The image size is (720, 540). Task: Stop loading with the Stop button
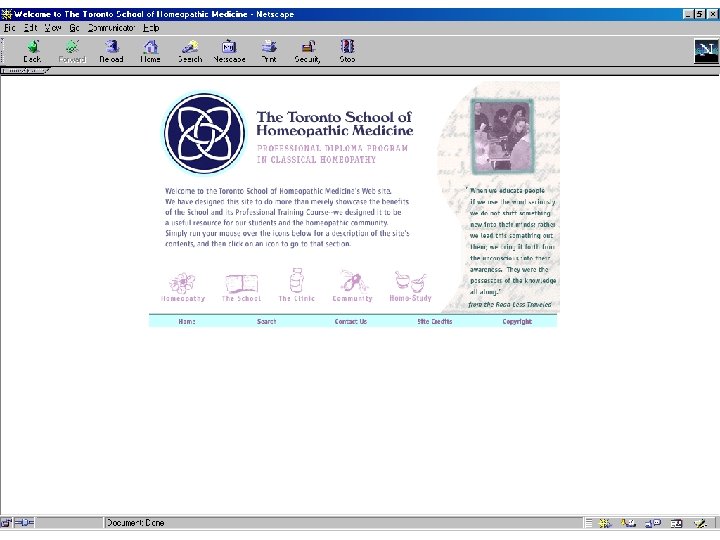[347, 51]
